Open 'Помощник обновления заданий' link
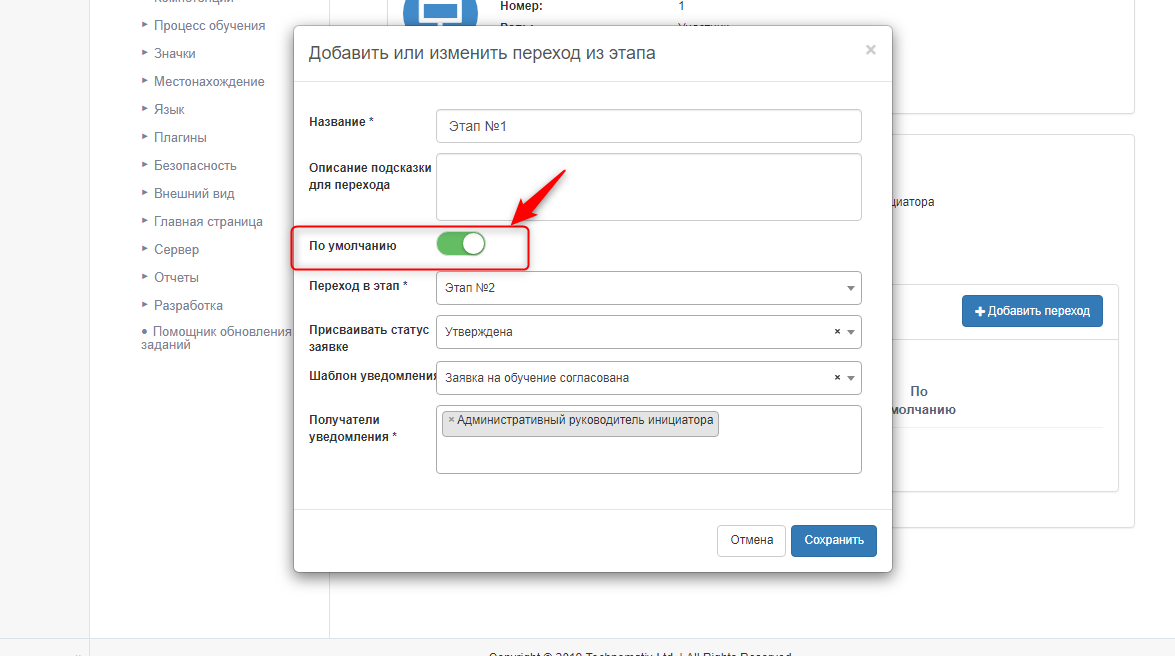Viewport: 1175px width, 656px height. [x=220, y=337]
